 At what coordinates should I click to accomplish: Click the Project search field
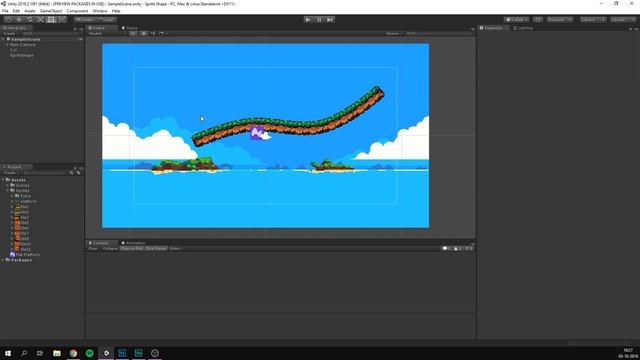coord(44,173)
